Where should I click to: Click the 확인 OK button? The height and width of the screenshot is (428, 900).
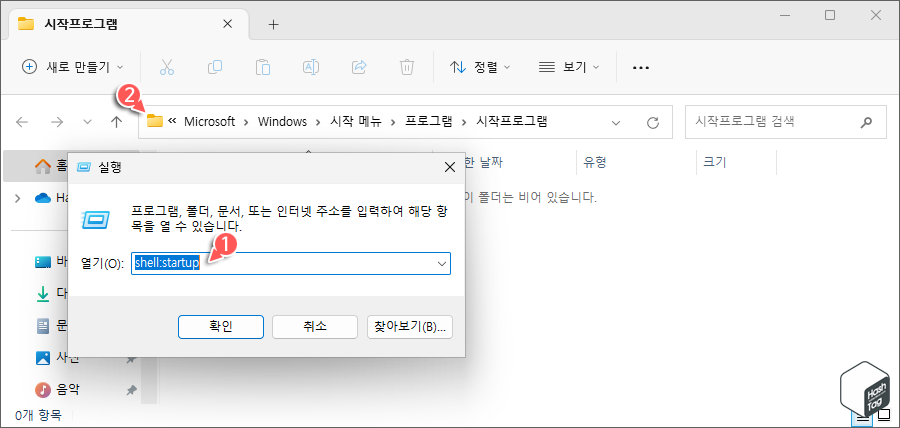coord(221,326)
